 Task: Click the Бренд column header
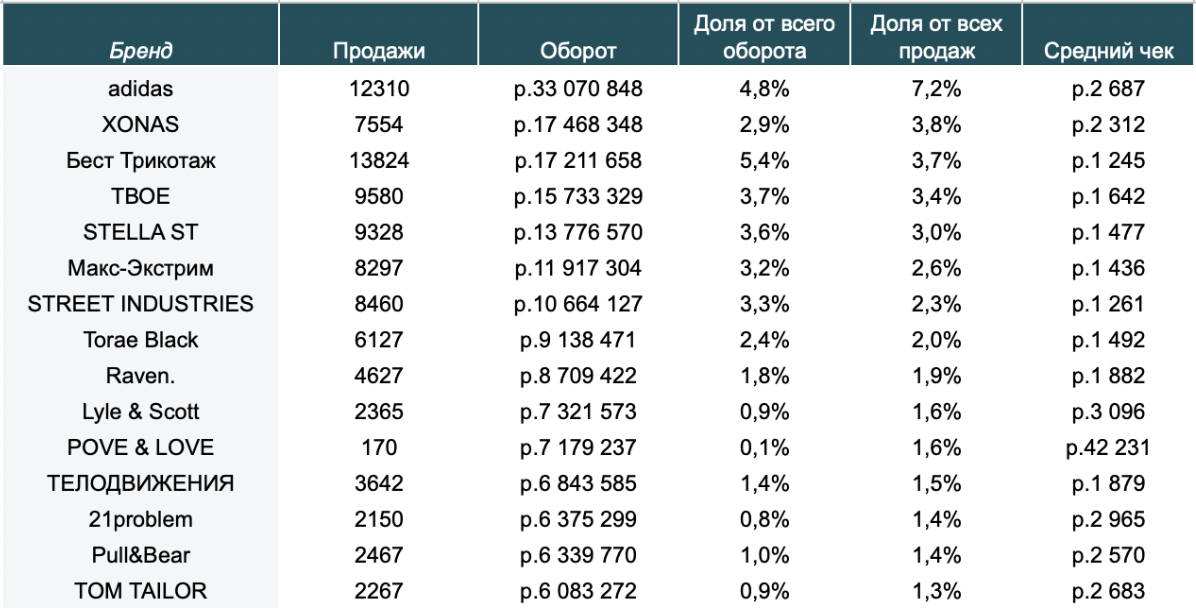140,51
